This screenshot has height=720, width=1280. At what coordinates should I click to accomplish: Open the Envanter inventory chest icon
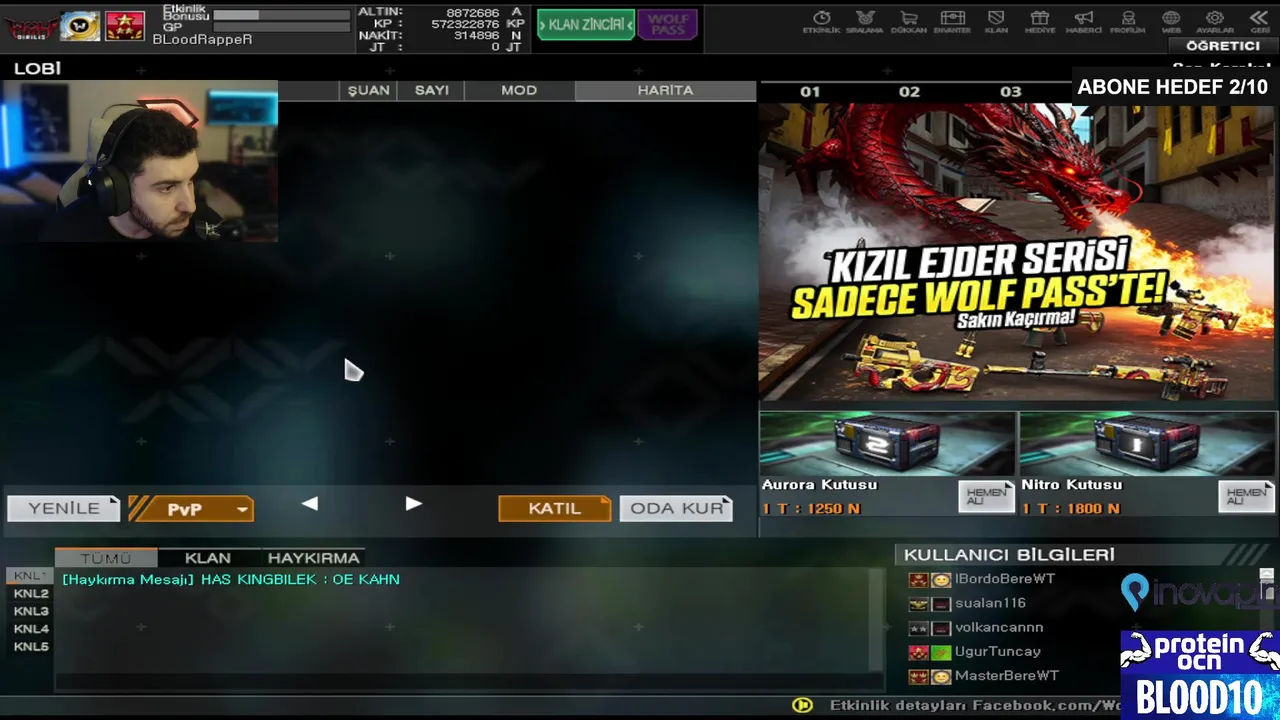tap(952, 21)
